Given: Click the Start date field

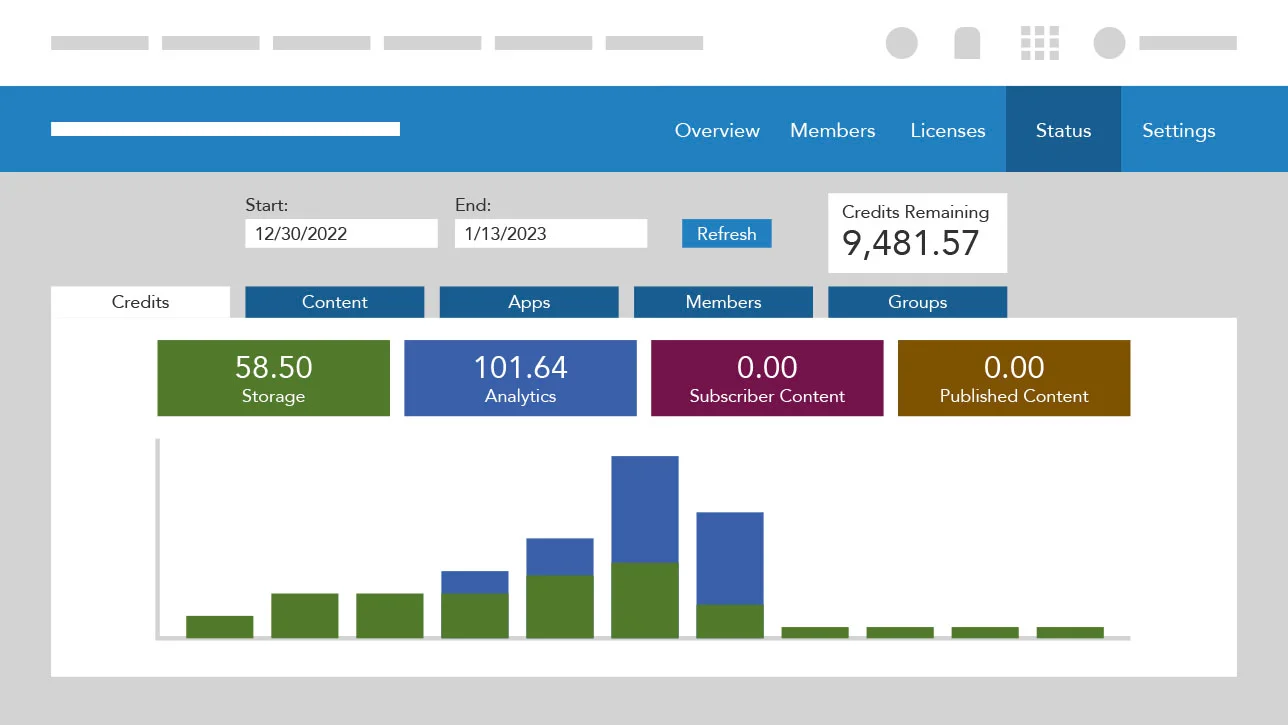Looking at the screenshot, I should [341, 234].
